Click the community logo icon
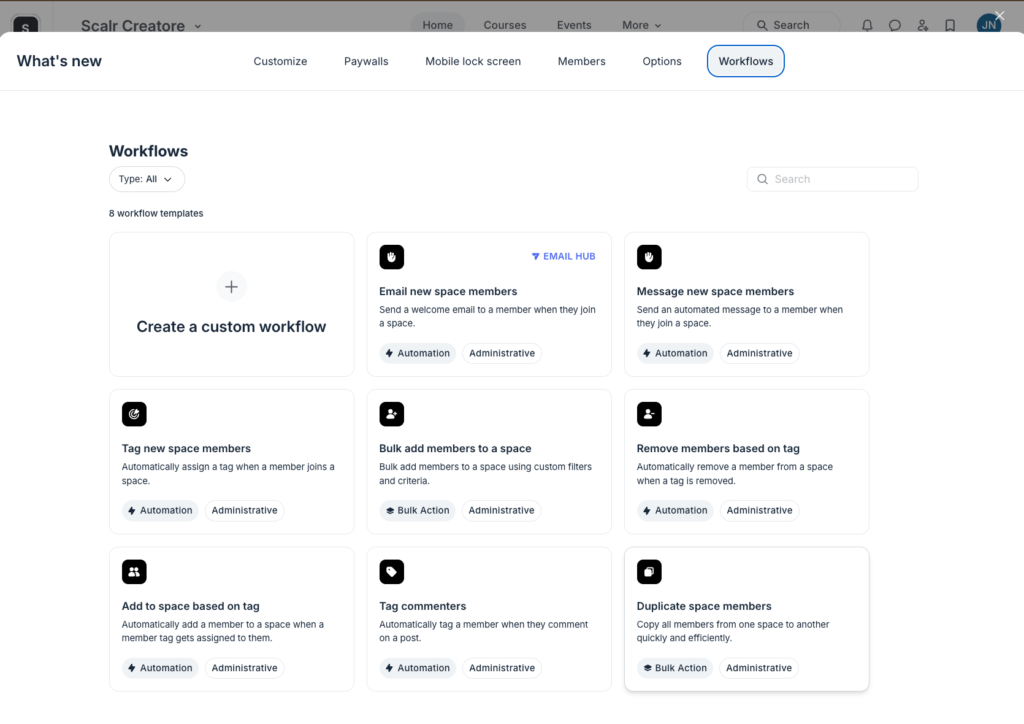1024x724 pixels. coord(25,26)
